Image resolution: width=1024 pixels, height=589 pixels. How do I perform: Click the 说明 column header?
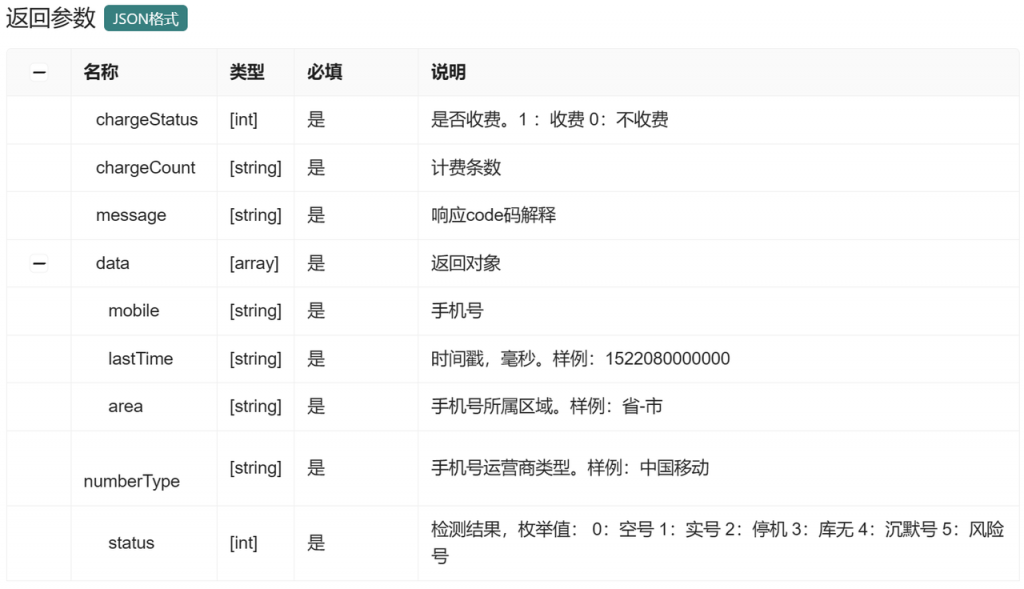[x=448, y=72]
